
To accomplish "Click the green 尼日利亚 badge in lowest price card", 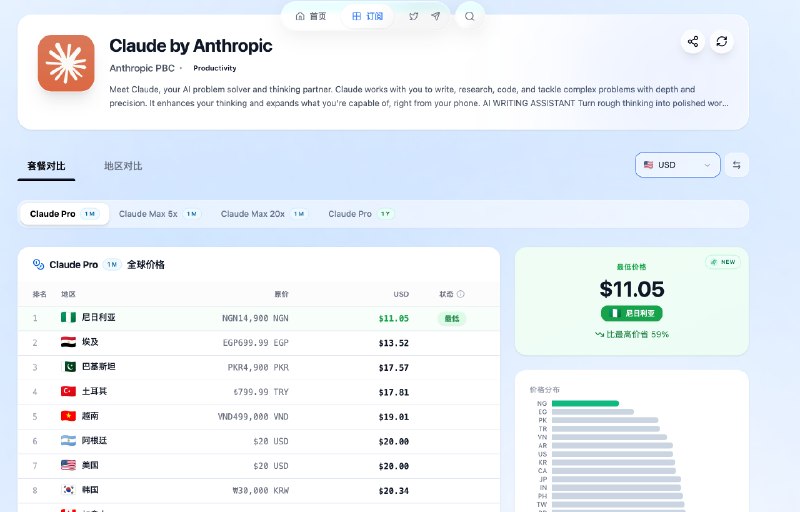I will click(632, 313).
